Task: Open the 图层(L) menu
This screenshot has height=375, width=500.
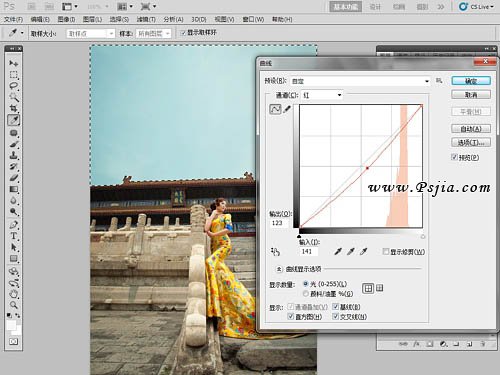Action: [x=92, y=19]
